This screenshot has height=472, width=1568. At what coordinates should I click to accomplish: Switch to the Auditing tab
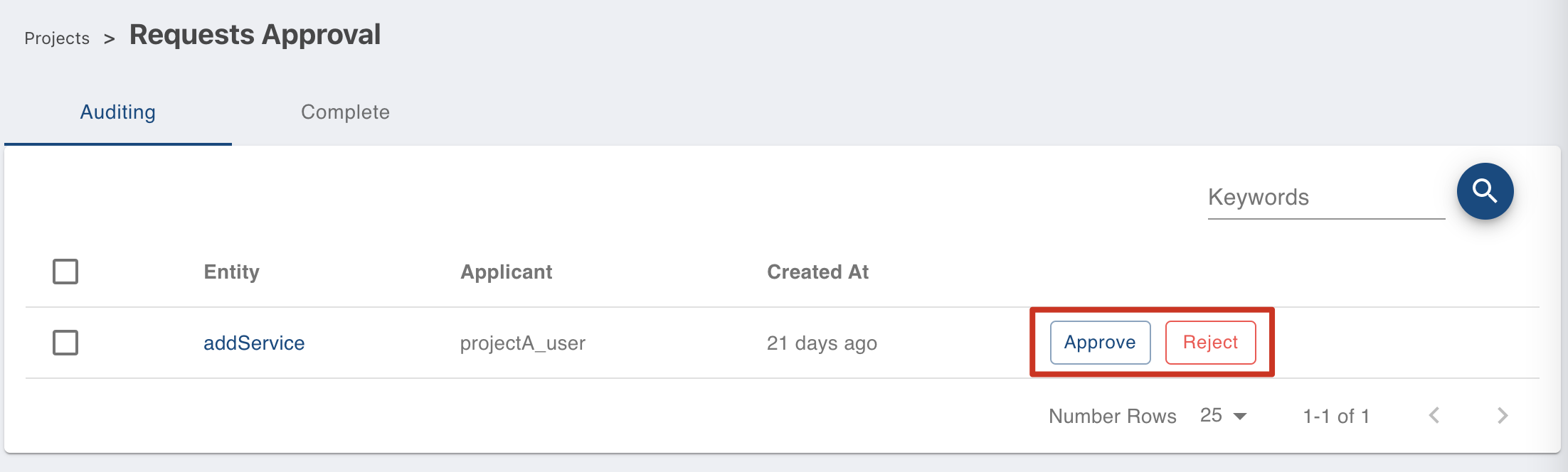[x=118, y=112]
